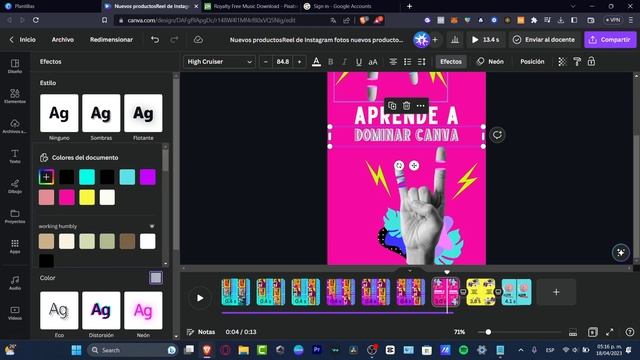Select the Flotante text style
This screenshot has width=640, height=360.
click(143, 113)
